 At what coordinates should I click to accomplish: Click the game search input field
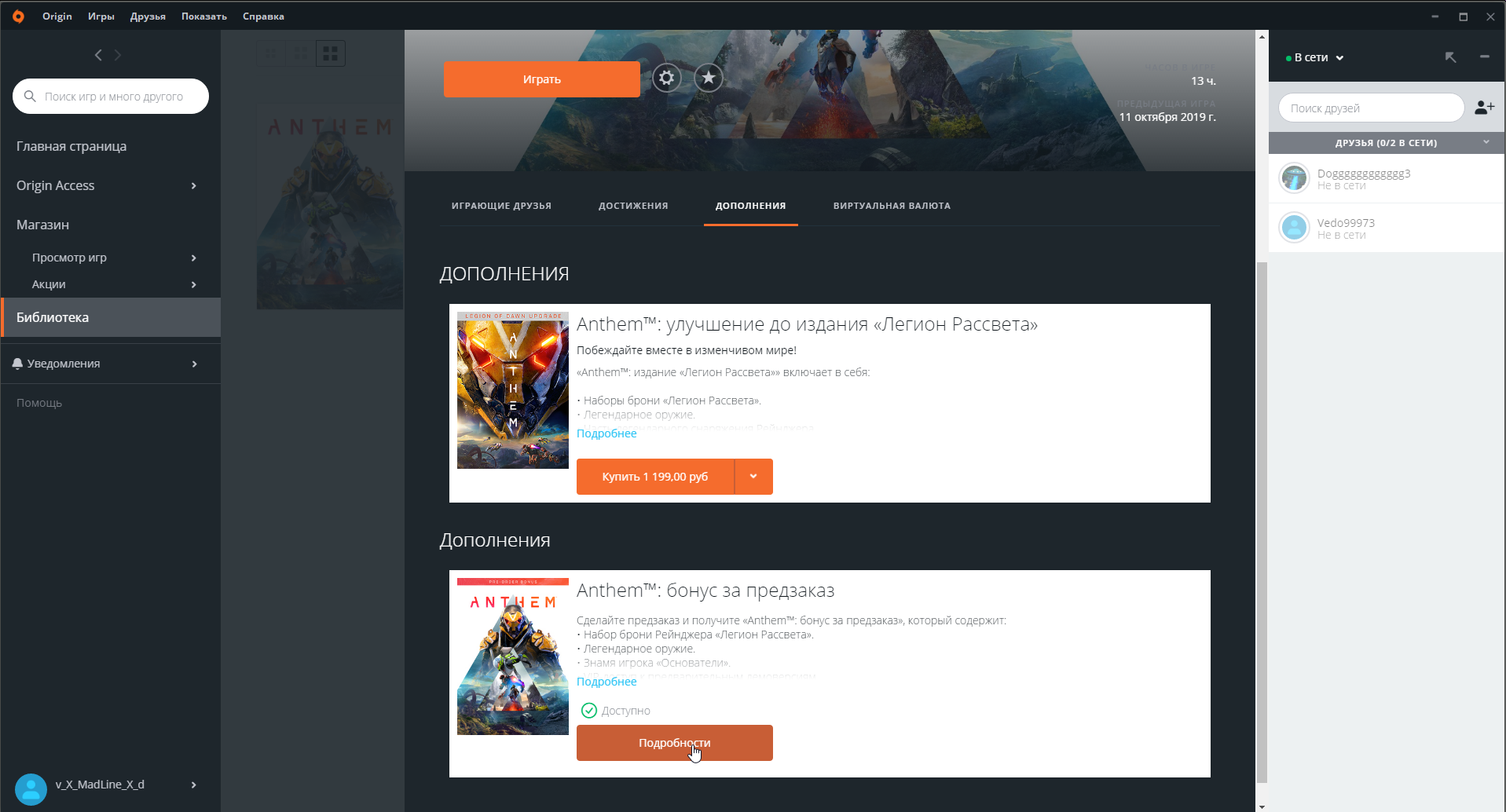coord(111,96)
